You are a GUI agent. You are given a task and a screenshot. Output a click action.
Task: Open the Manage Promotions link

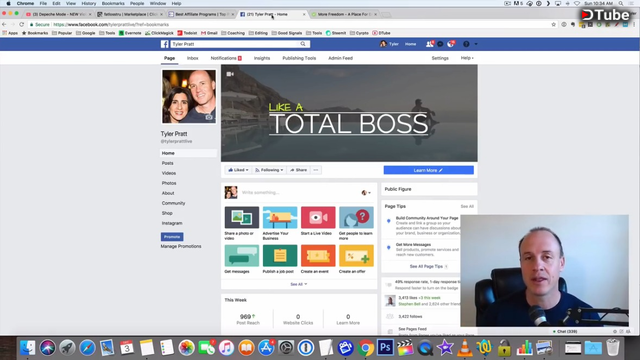tap(181, 246)
